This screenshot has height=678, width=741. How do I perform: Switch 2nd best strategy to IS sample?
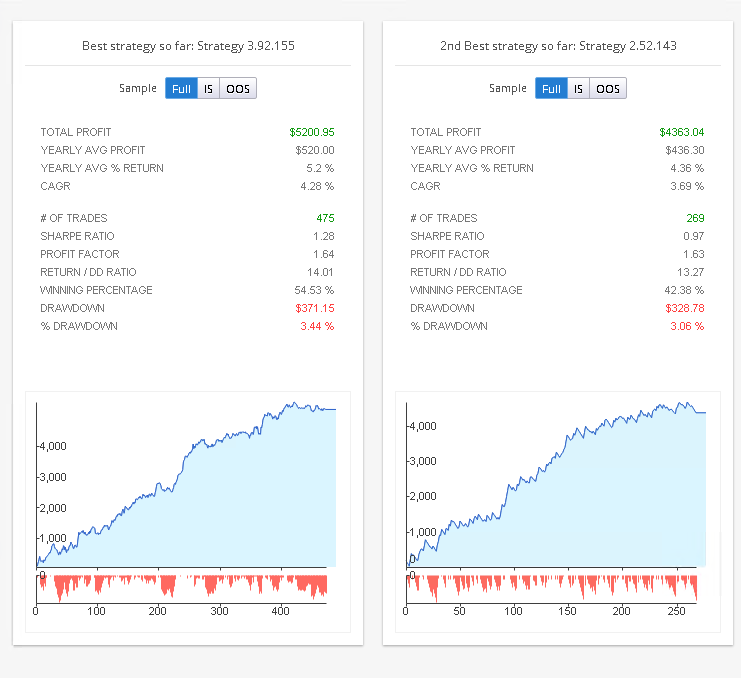(578, 88)
